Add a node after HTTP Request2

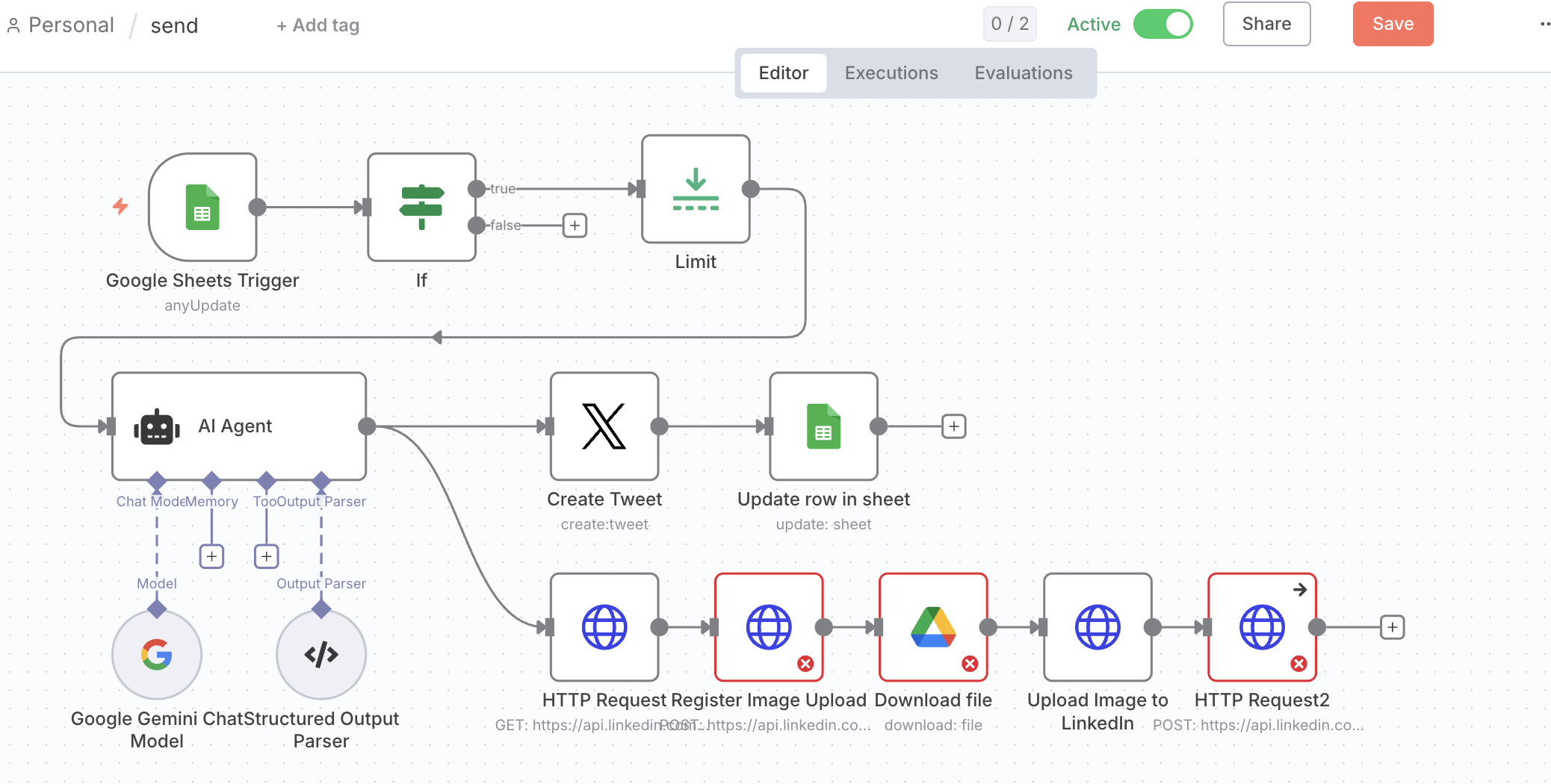1393,627
